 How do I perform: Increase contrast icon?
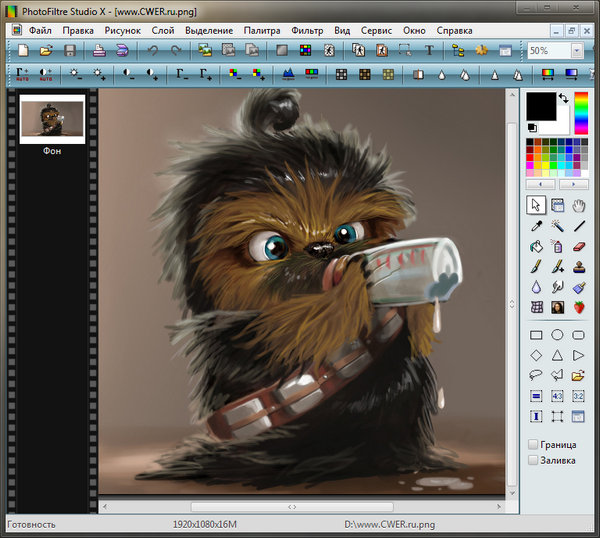(x=152, y=74)
